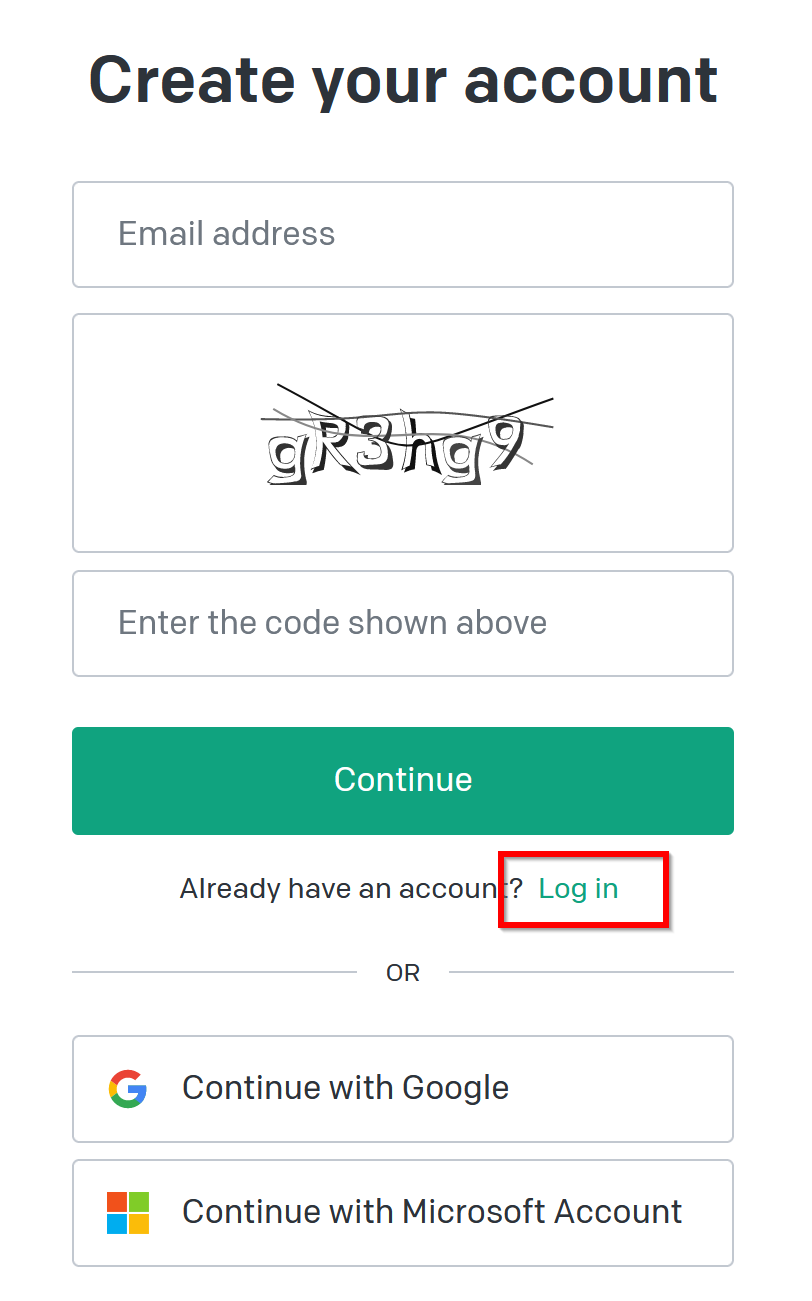Viewport: 812px width, 1301px height.
Task: Click the Google logo icon
Action: click(128, 1088)
